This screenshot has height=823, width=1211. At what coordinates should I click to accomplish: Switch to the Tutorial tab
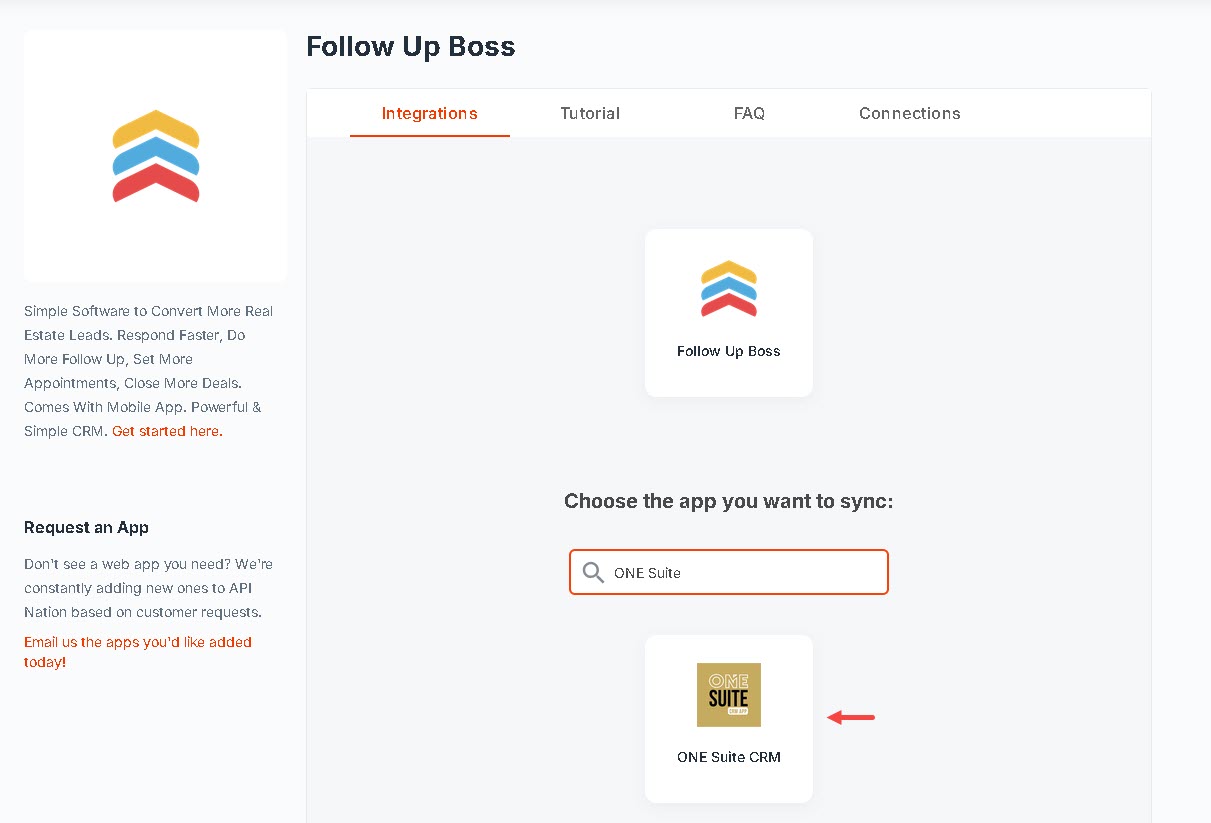tap(590, 113)
